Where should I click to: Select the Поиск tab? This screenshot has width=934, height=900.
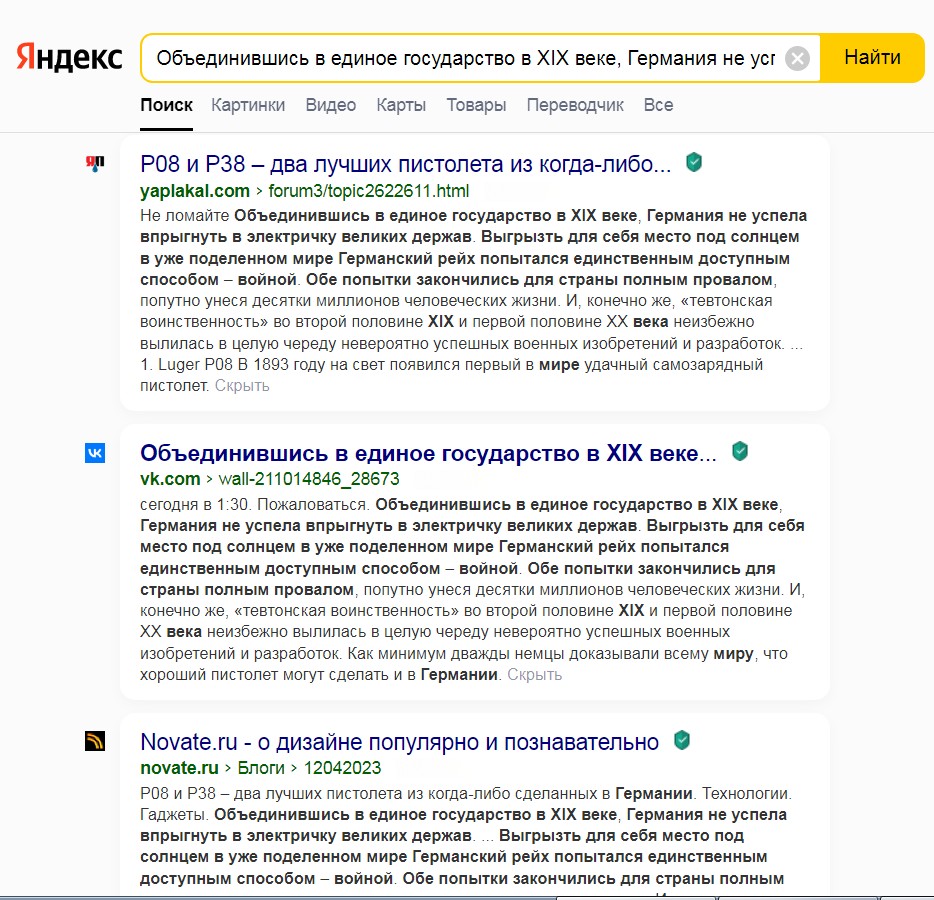click(166, 105)
